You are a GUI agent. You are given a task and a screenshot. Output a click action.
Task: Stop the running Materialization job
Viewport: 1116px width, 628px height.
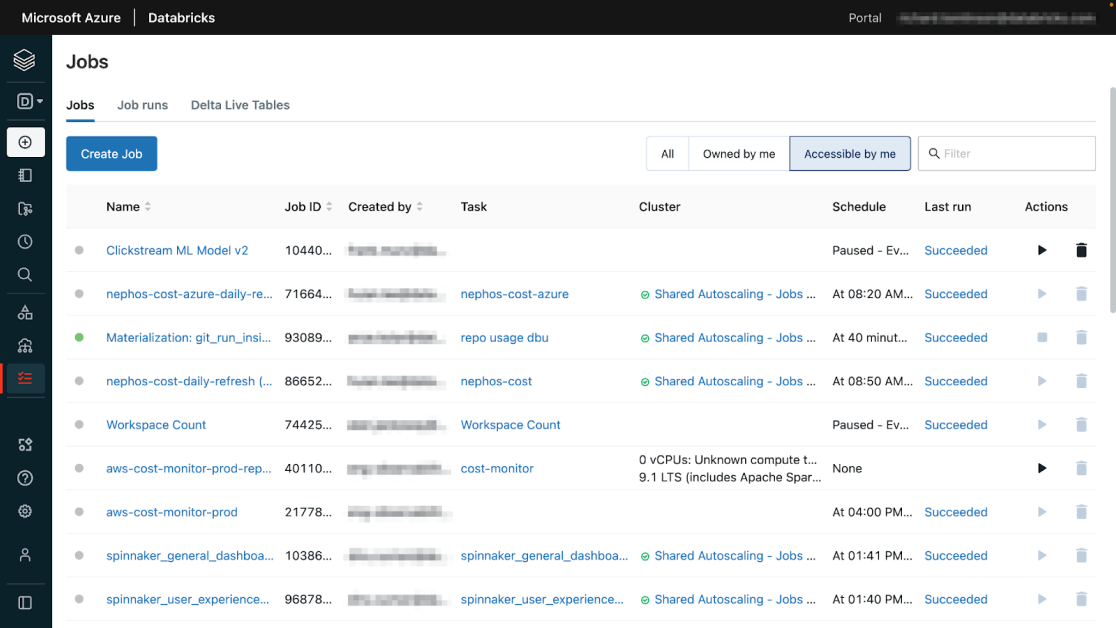click(x=1042, y=338)
